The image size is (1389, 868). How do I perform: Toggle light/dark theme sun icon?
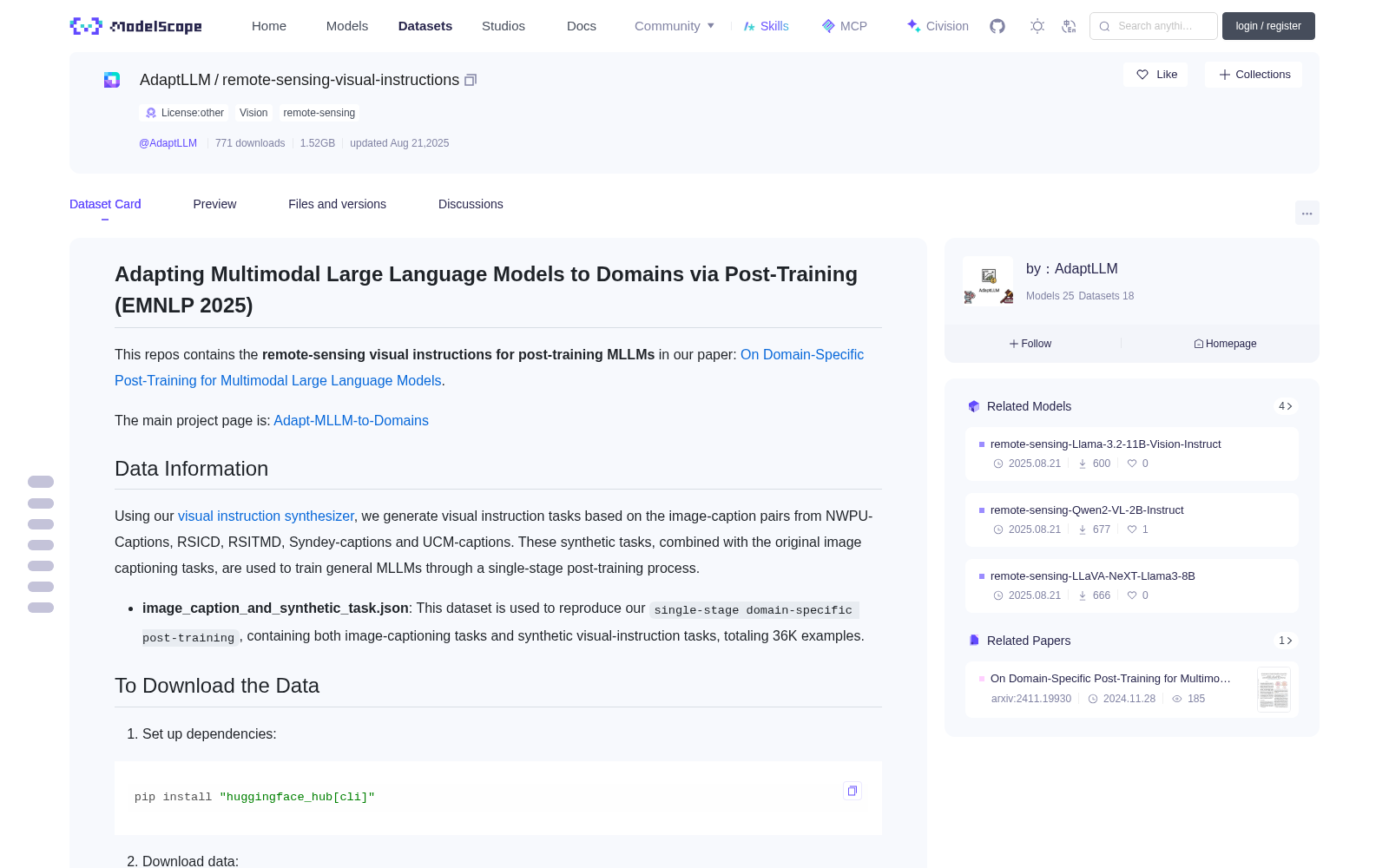pyautogui.click(x=1037, y=26)
